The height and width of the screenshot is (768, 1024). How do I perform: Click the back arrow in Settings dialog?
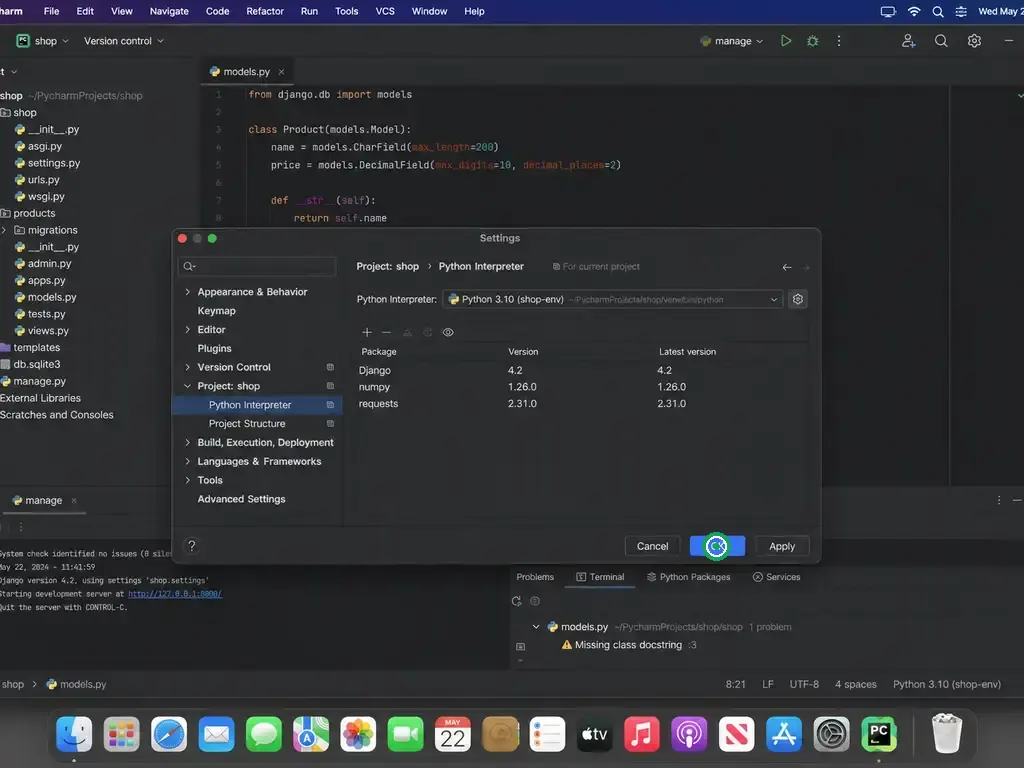pyautogui.click(x=787, y=267)
